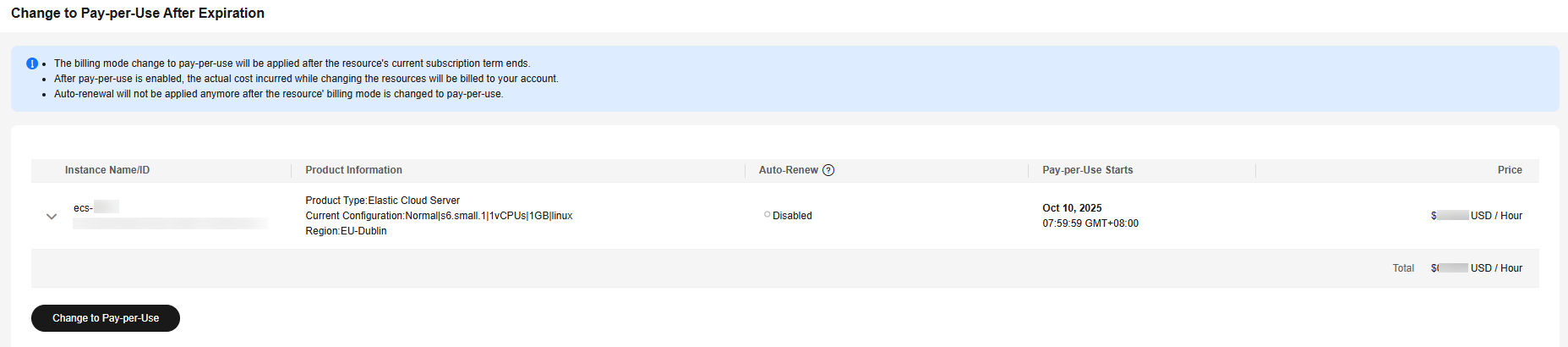Click the Price column header
1568x347 pixels.
[1509, 170]
